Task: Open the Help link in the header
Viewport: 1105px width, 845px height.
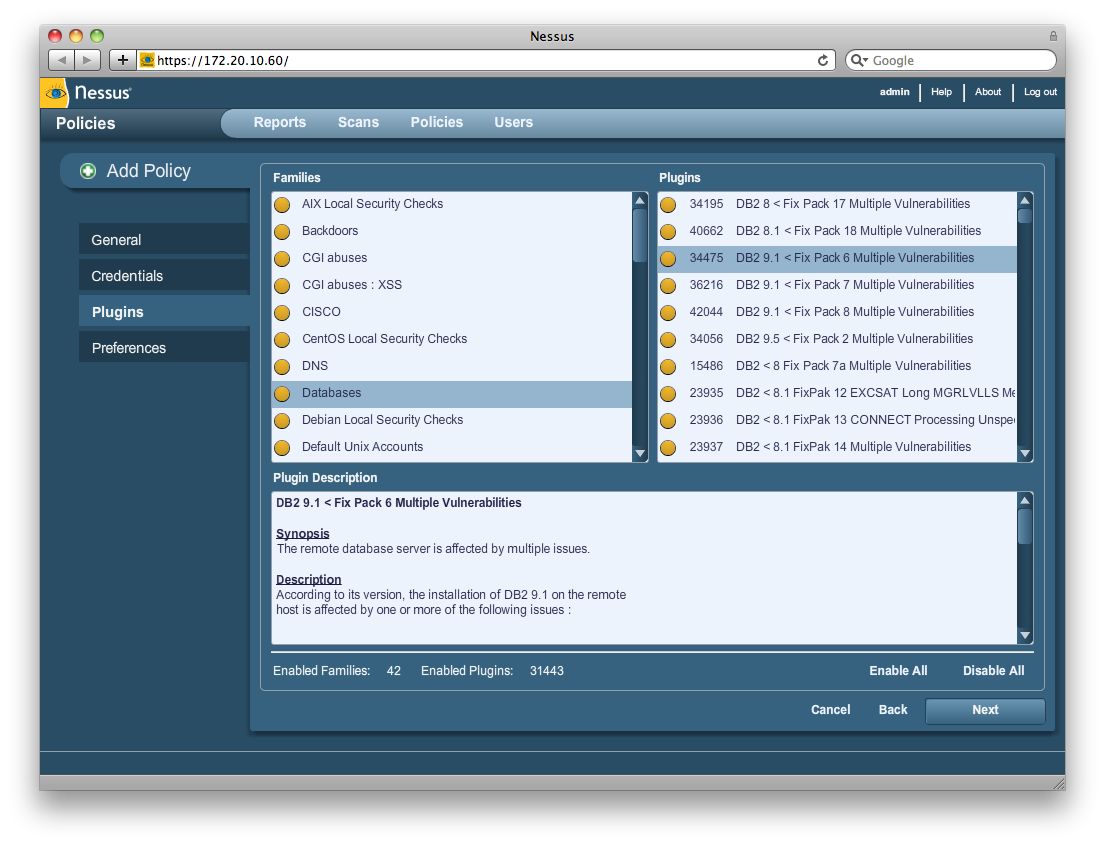Action: [941, 92]
